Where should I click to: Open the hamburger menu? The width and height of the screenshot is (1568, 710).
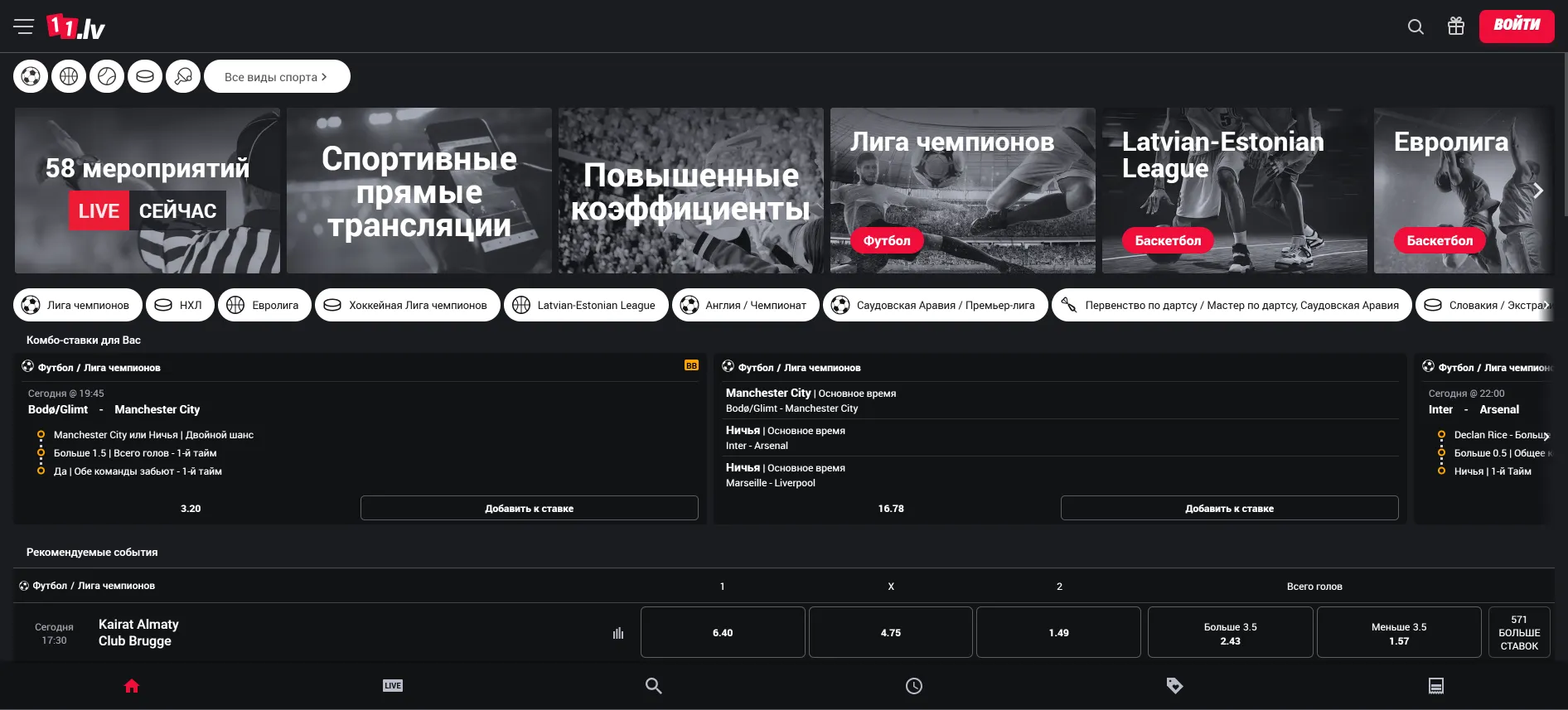[x=23, y=27]
